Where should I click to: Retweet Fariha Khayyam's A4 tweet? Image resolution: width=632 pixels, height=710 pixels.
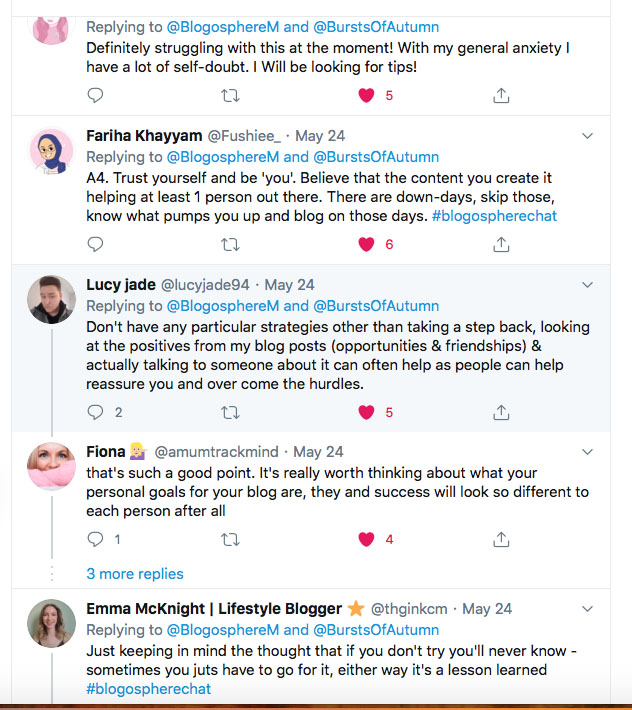click(x=230, y=244)
